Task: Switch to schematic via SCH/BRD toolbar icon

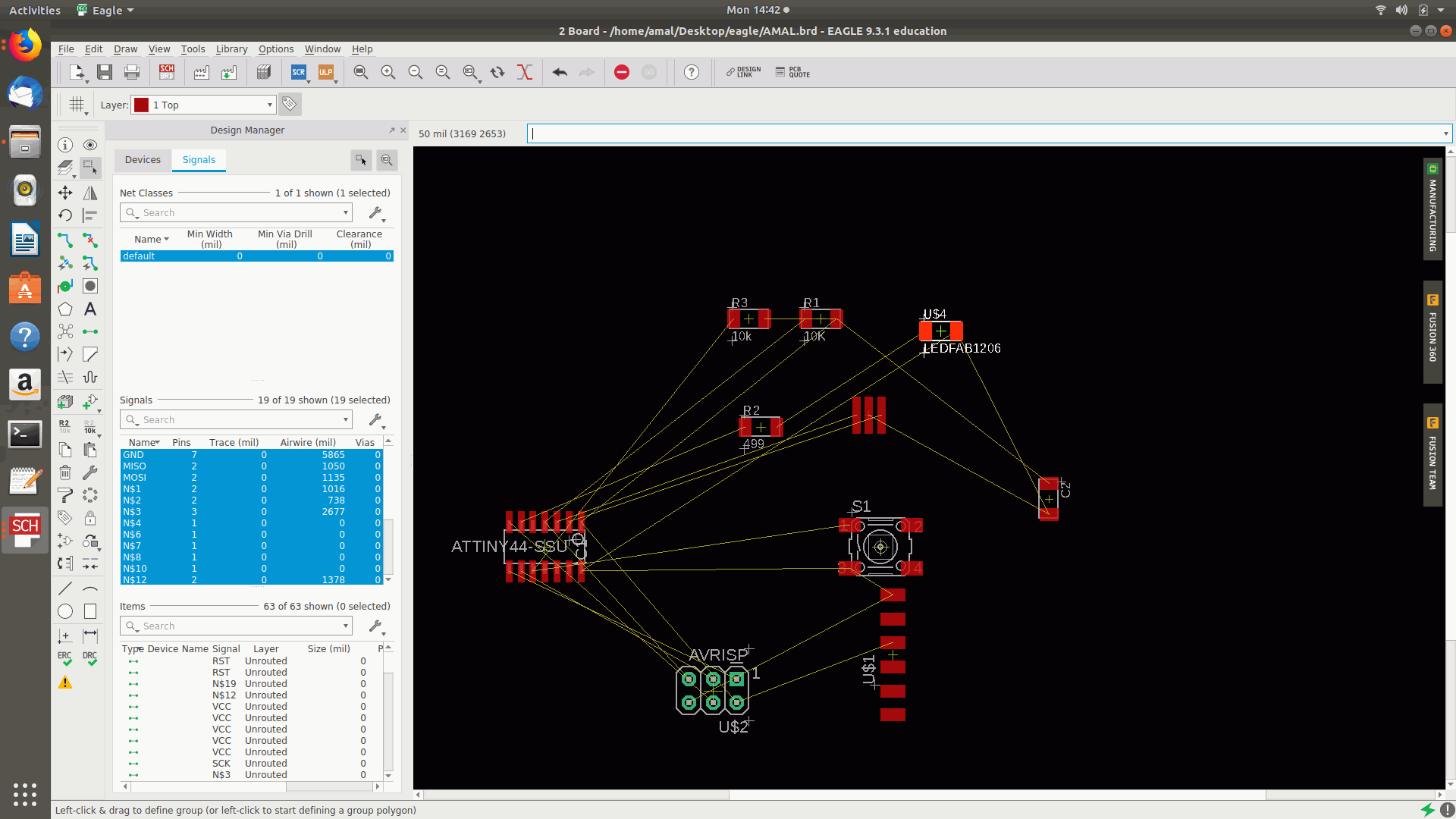Action: point(167,72)
